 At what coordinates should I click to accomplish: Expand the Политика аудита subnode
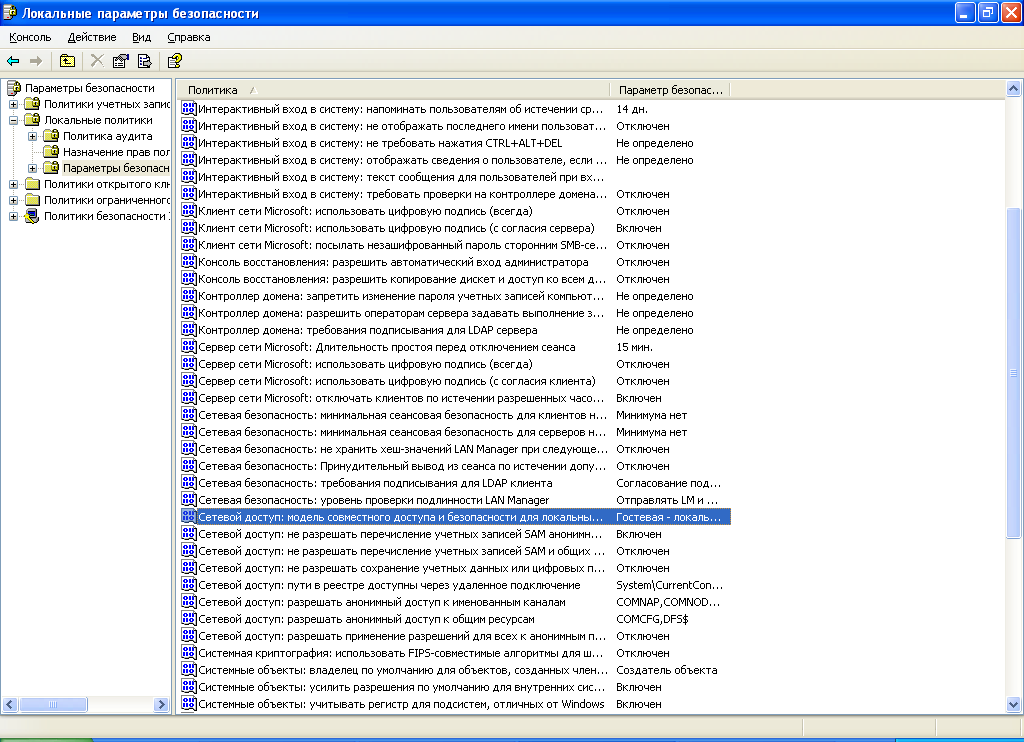tap(32, 136)
